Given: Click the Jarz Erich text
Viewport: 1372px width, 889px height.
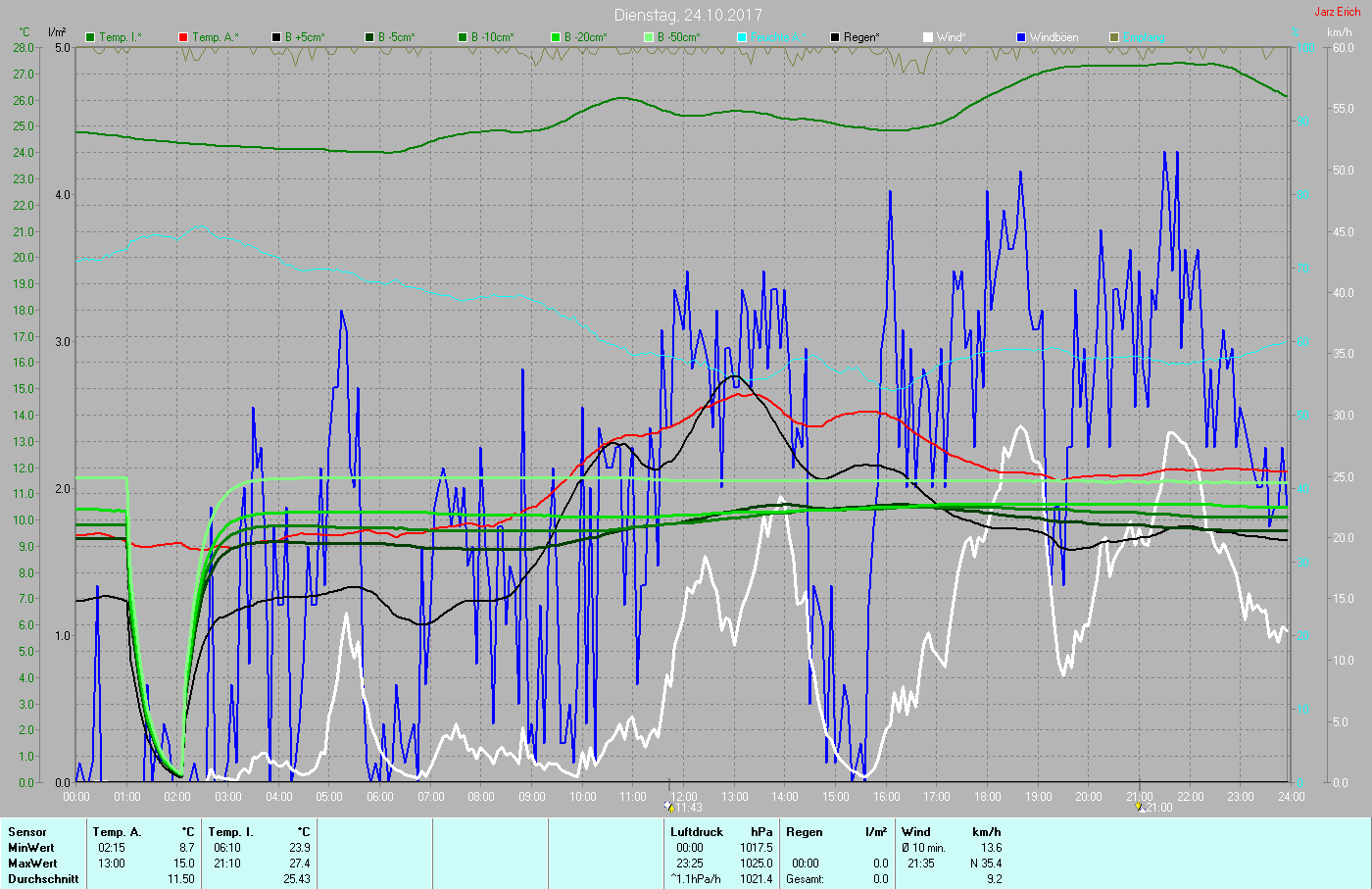Looking at the screenshot, I should 1337,12.
